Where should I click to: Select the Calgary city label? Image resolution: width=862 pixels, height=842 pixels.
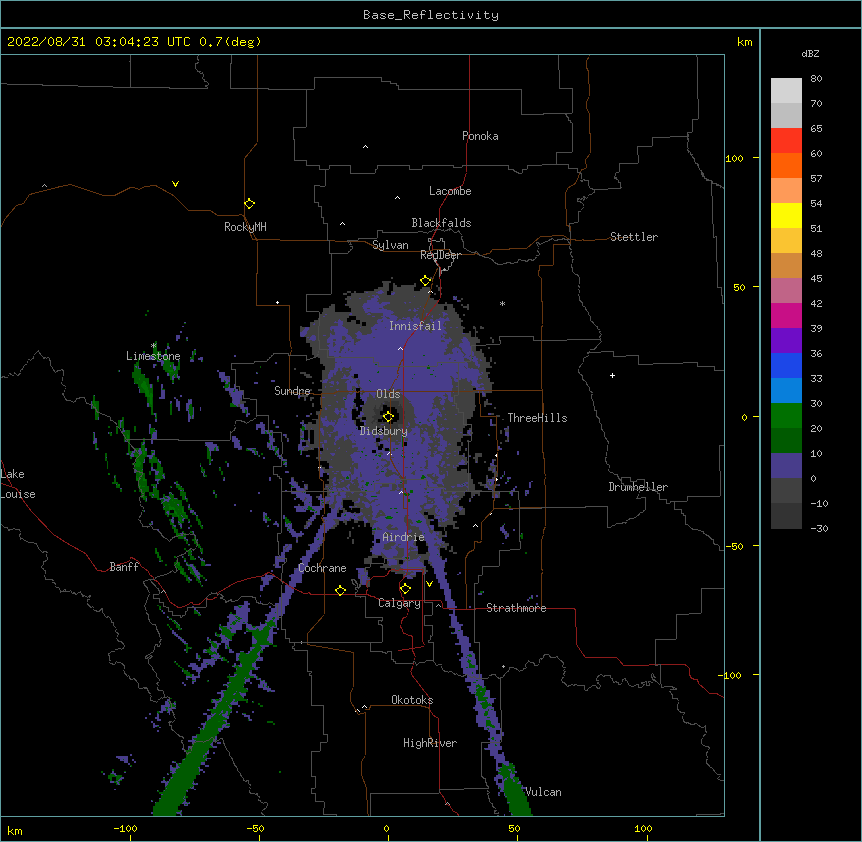(400, 603)
